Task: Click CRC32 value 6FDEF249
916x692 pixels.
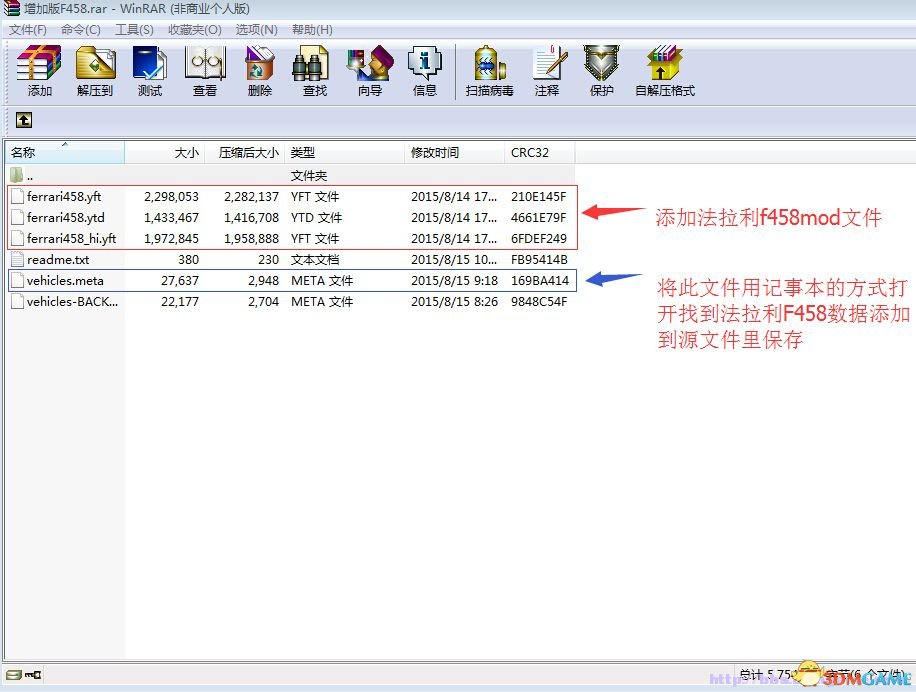Action: (539, 239)
